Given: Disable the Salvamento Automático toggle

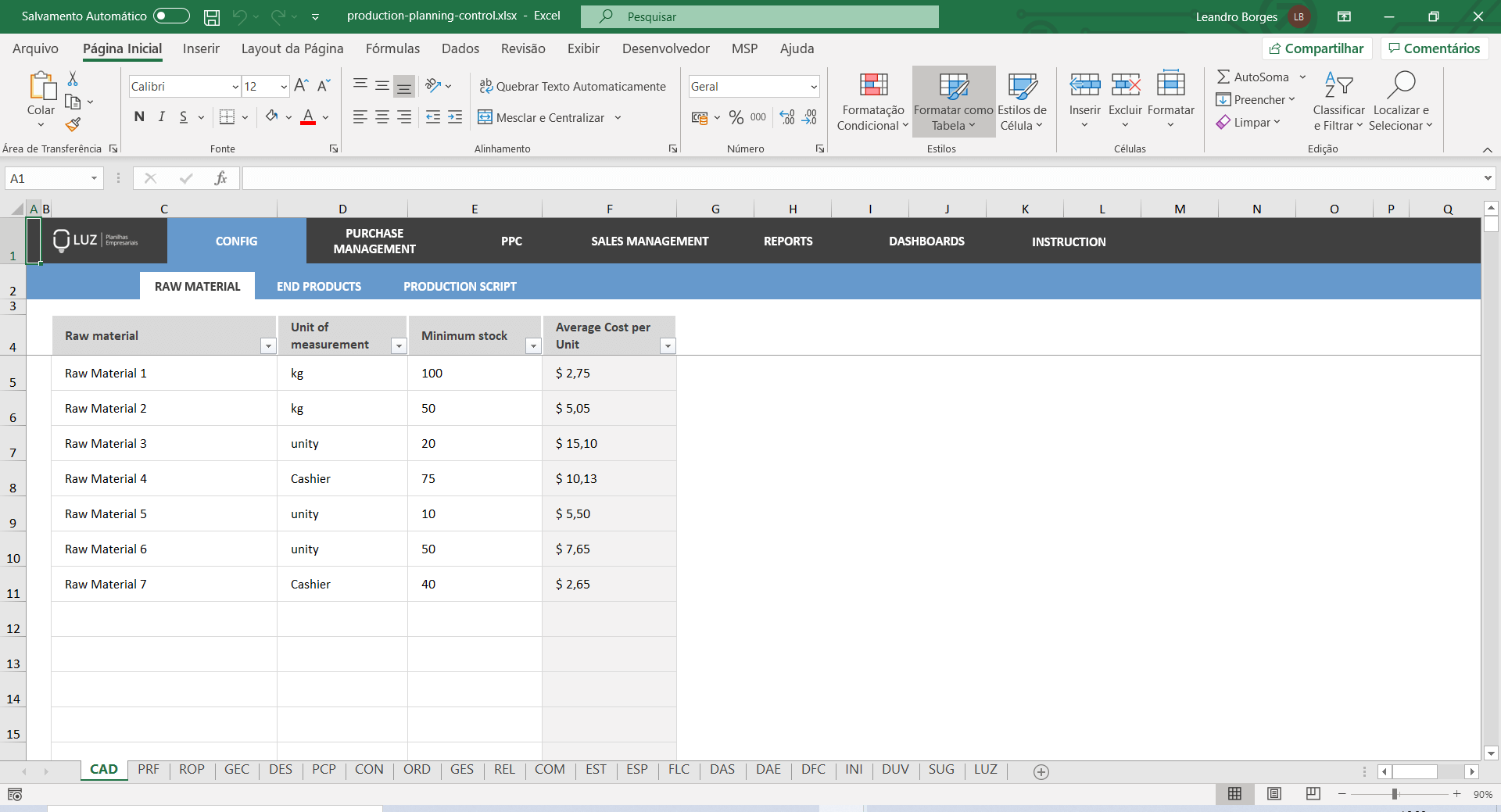Looking at the screenshot, I should [170, 16].
